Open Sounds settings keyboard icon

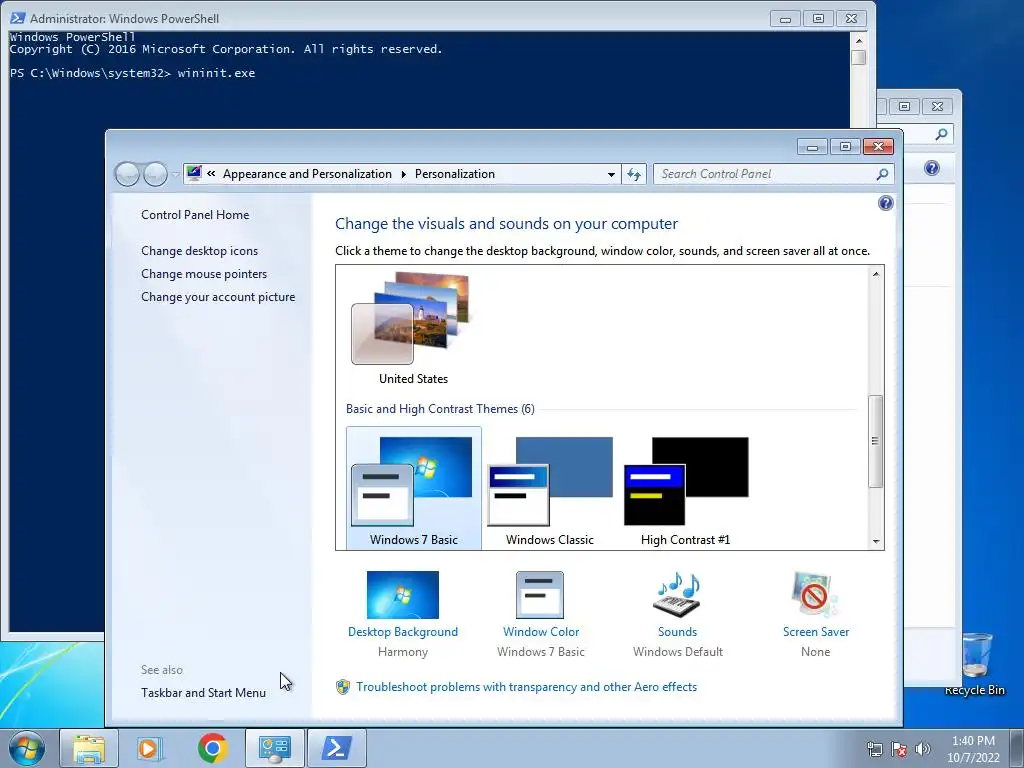click(x=677, y=595)
